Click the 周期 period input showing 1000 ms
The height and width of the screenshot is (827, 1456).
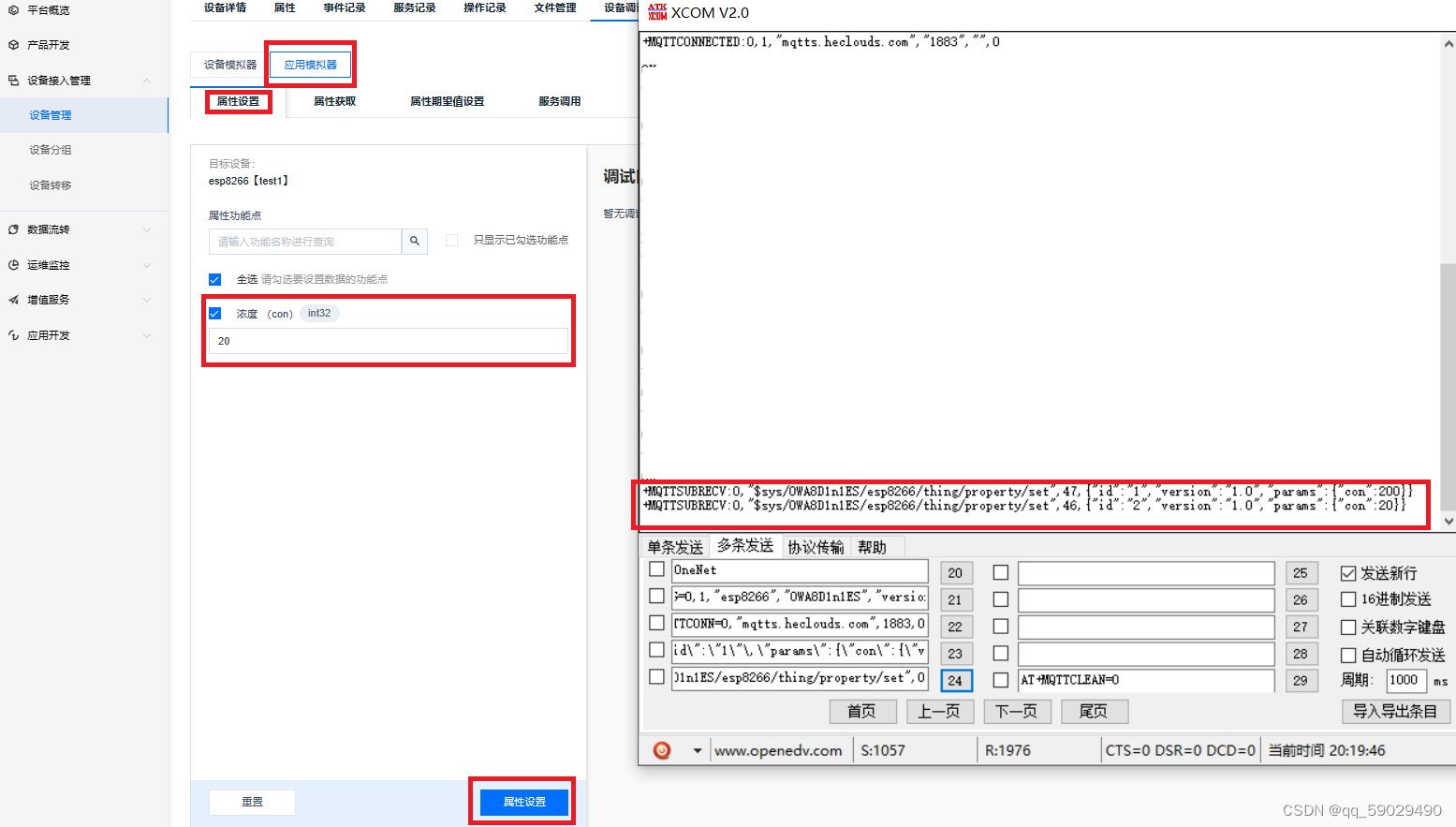(1406, 681)
